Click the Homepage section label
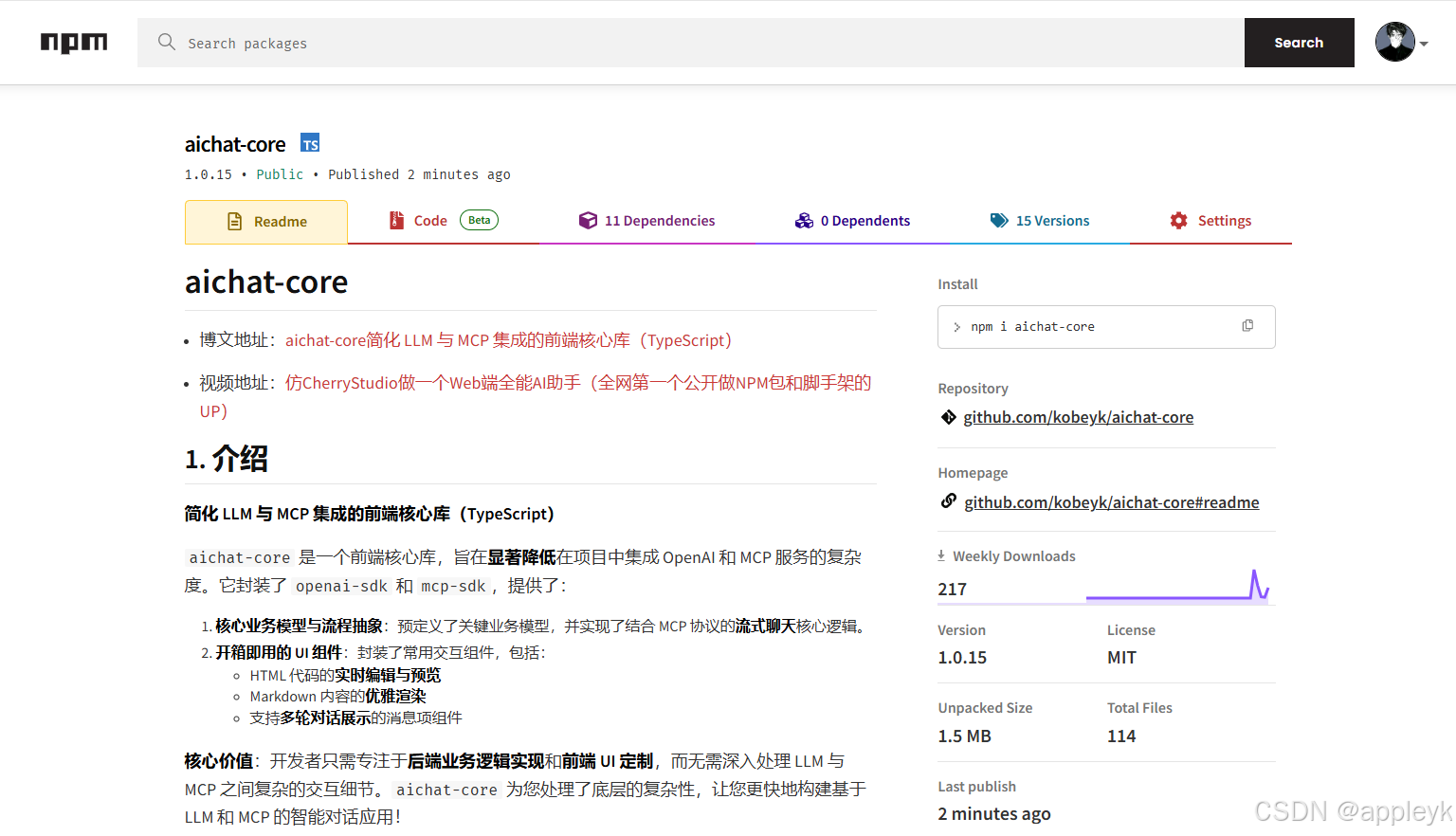 click(973, 473)
